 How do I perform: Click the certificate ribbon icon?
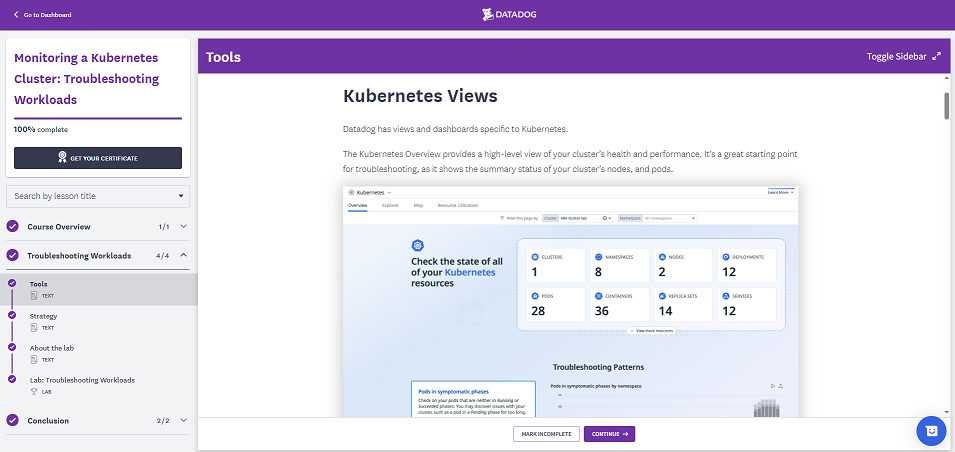pyautogui.click(x=62, y=158)
